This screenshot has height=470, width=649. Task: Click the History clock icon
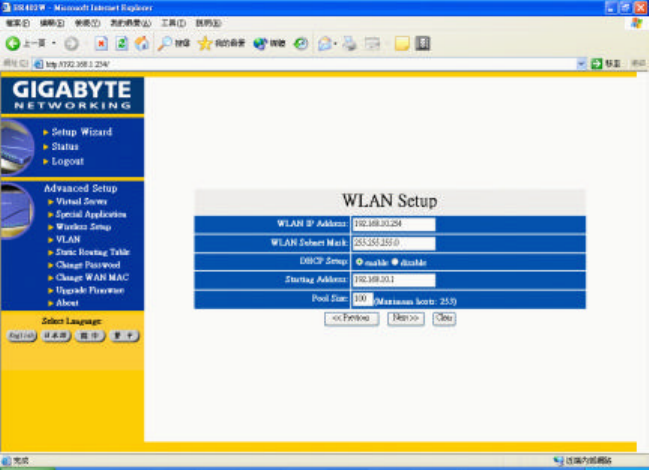coord(301,43)
